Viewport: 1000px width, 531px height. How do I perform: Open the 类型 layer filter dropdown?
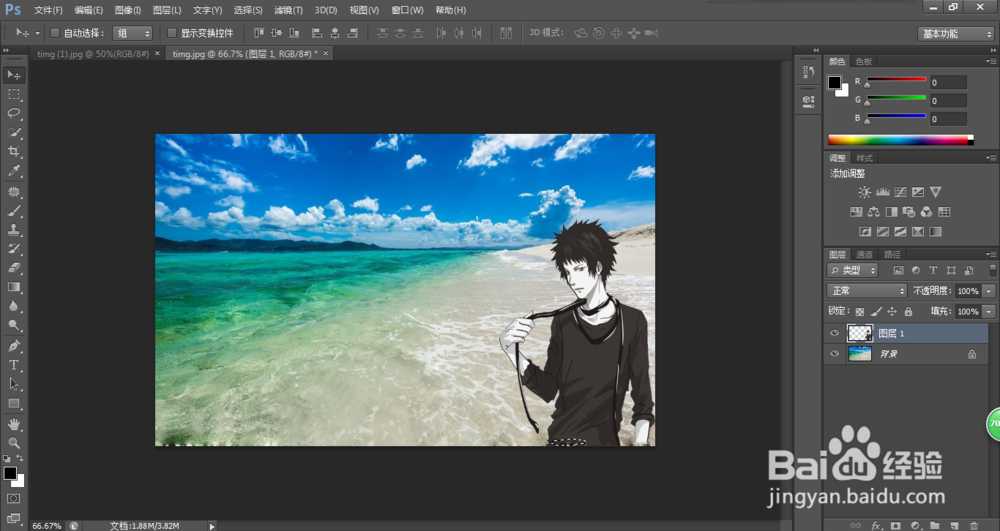point(853,270)
